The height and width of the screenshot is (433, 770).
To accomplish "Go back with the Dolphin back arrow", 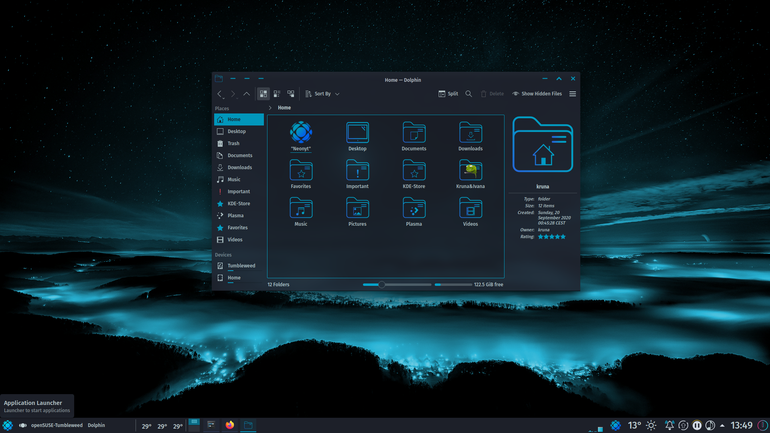I will pos(220,94).
